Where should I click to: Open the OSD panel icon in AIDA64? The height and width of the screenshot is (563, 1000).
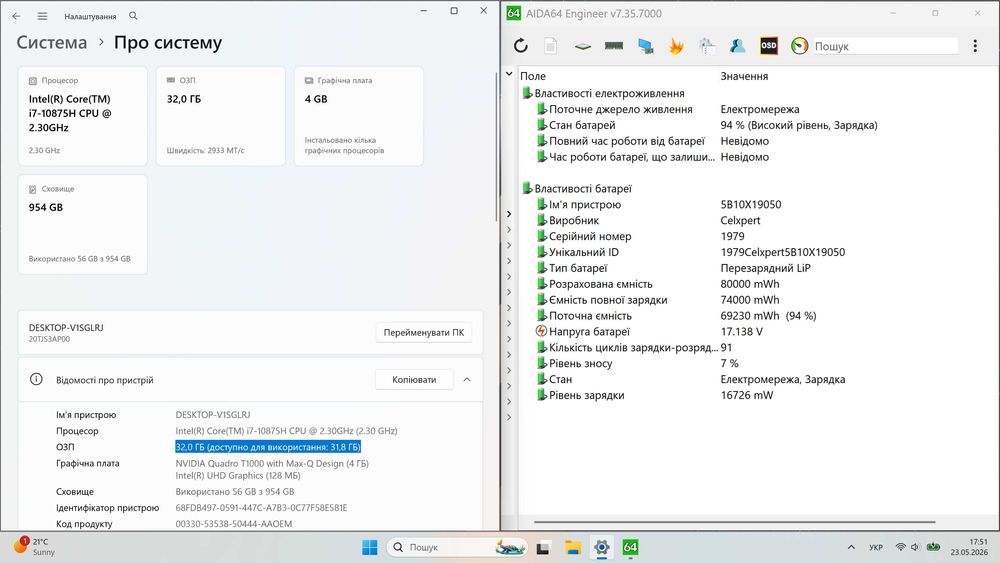768,45
